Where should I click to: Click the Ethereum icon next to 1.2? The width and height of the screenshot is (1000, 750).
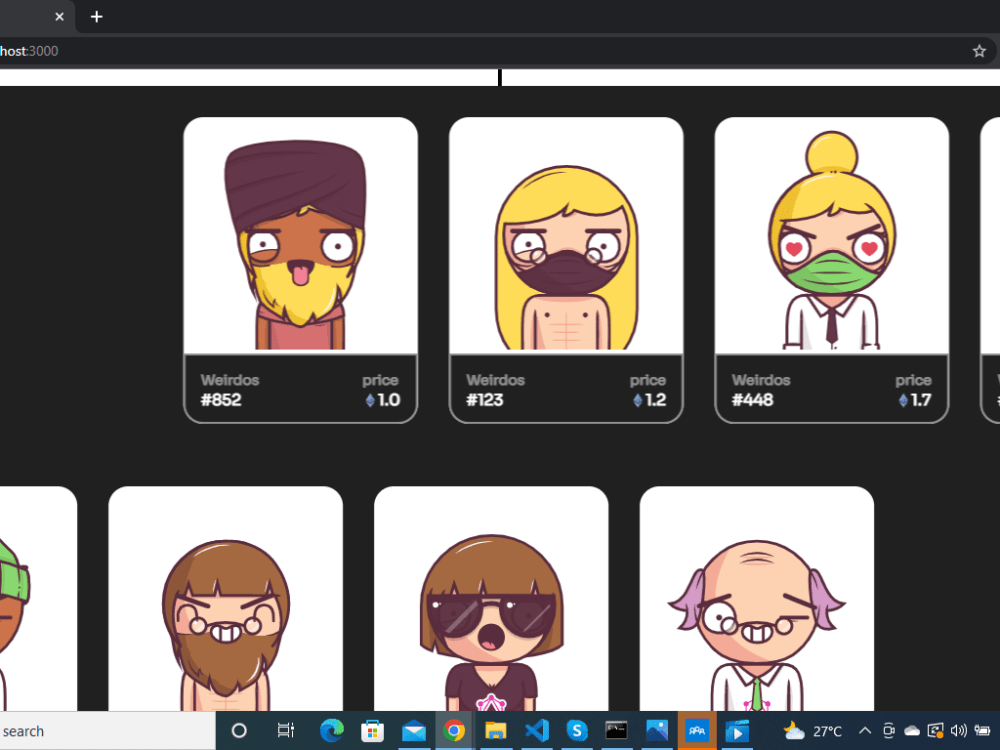(x=637, y=401)
